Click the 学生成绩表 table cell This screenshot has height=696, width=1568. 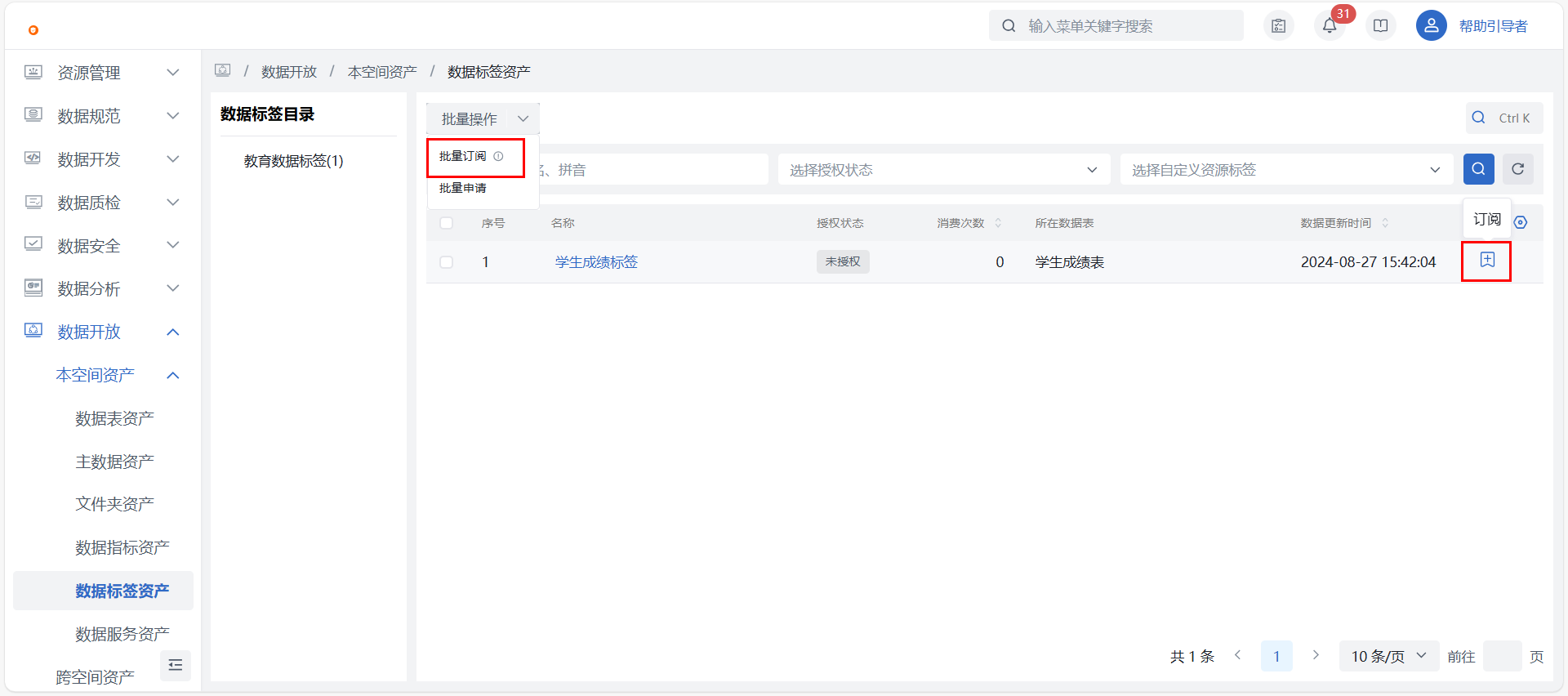pos(1070,262)
